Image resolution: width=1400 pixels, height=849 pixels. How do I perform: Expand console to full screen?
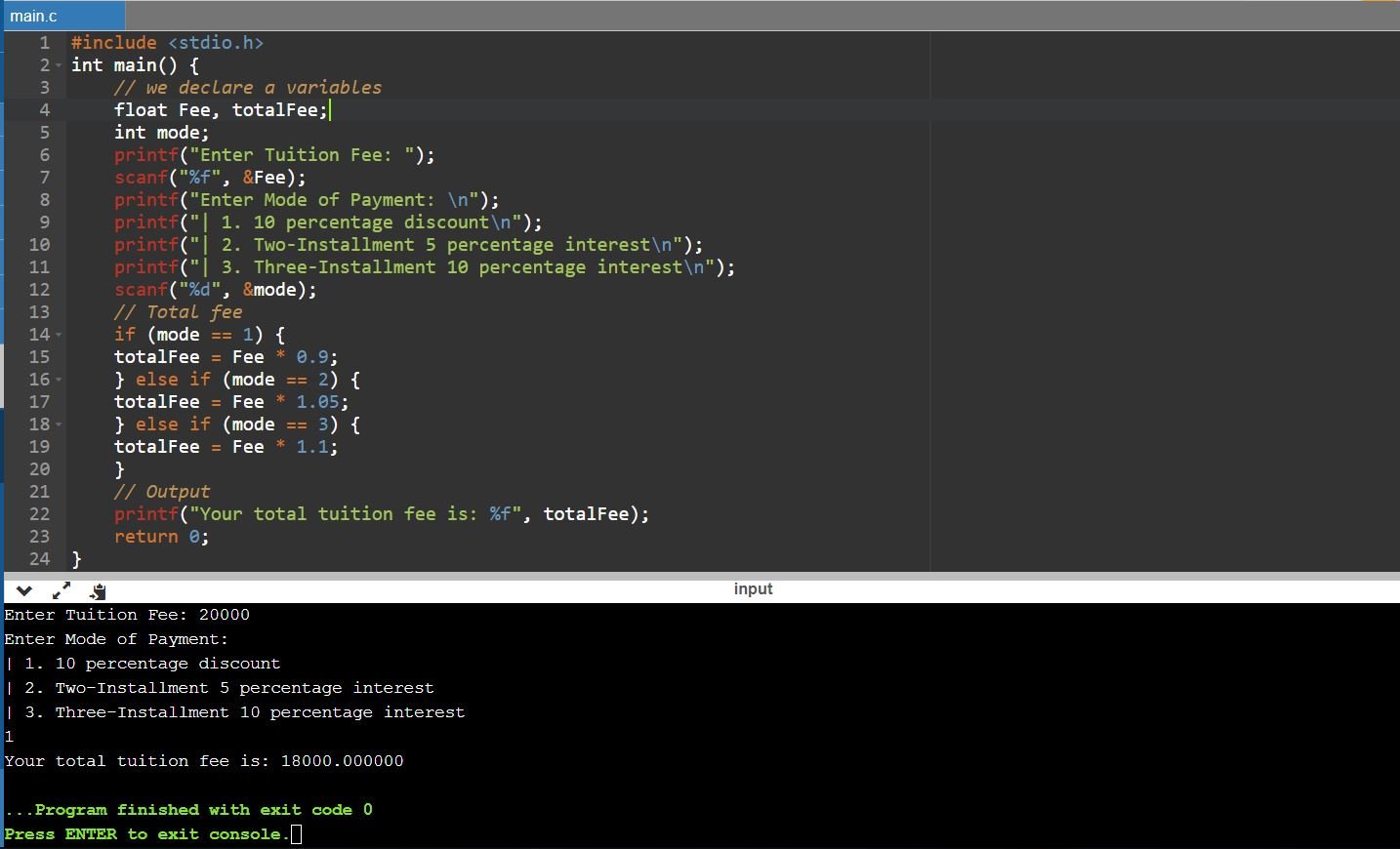tap(61, 590)
